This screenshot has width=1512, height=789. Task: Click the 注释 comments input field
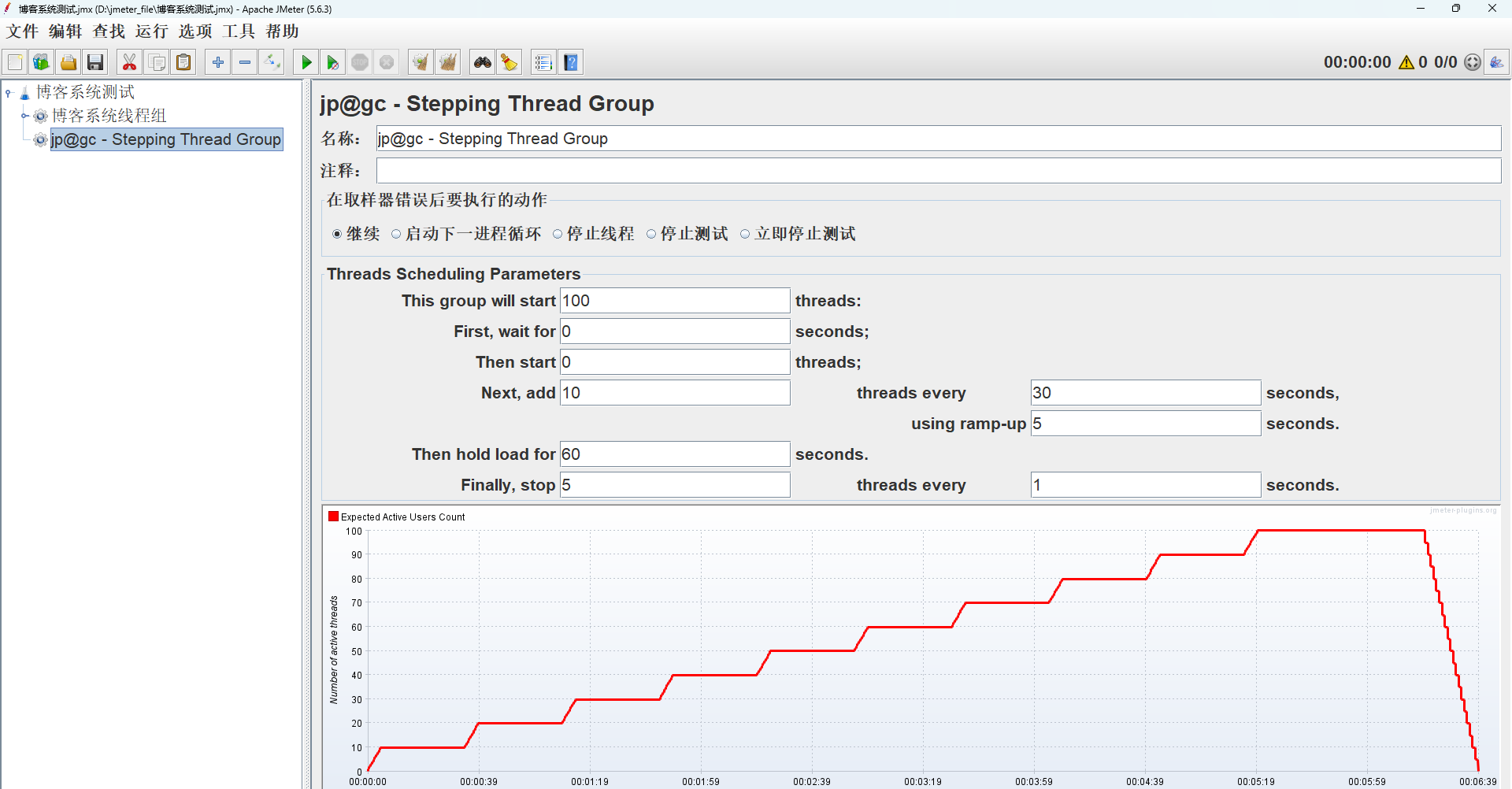[939, 171]
